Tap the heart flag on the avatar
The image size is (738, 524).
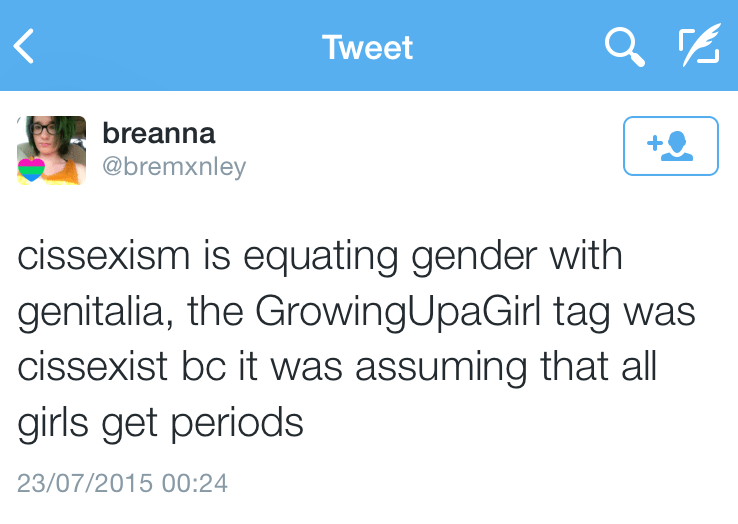(32, 170)
